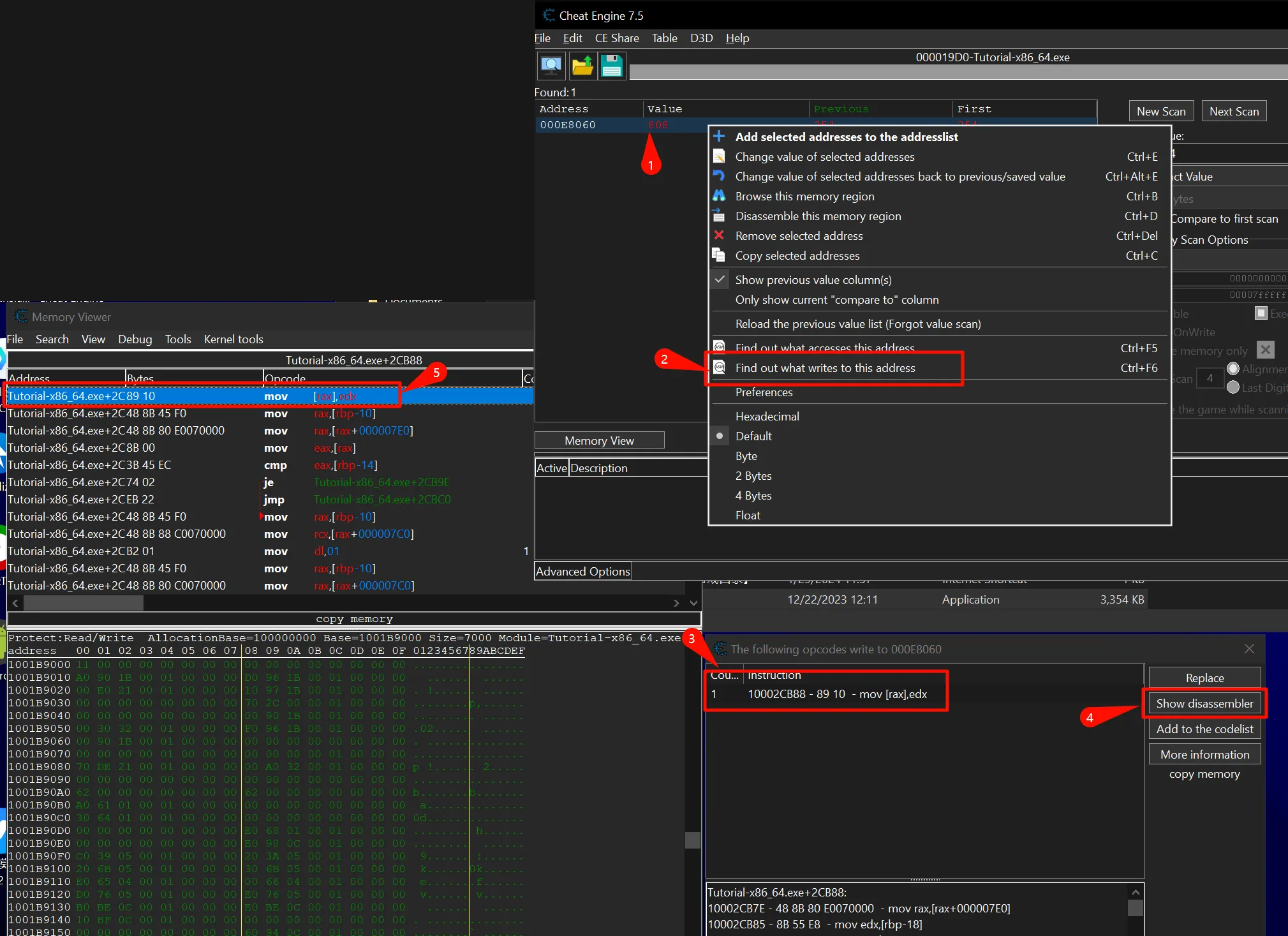Open the Memory Viewer Debug menu
Image resolution: width=1288 pixels, height=936 pixels.
tap(135, 339)
